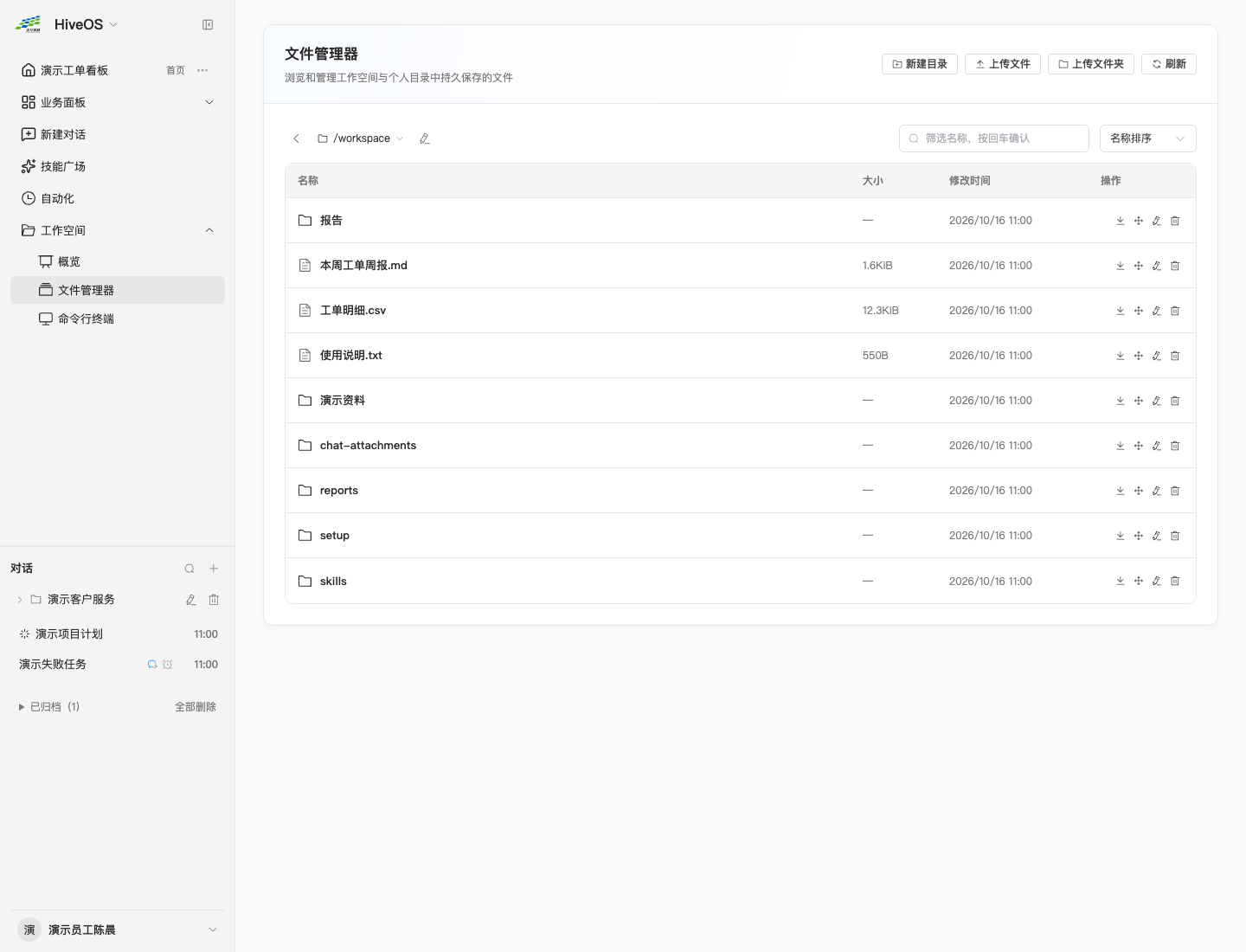1246x952 pixels.
Task: Move the chat-attachments folder
Action: point(1139,446)
